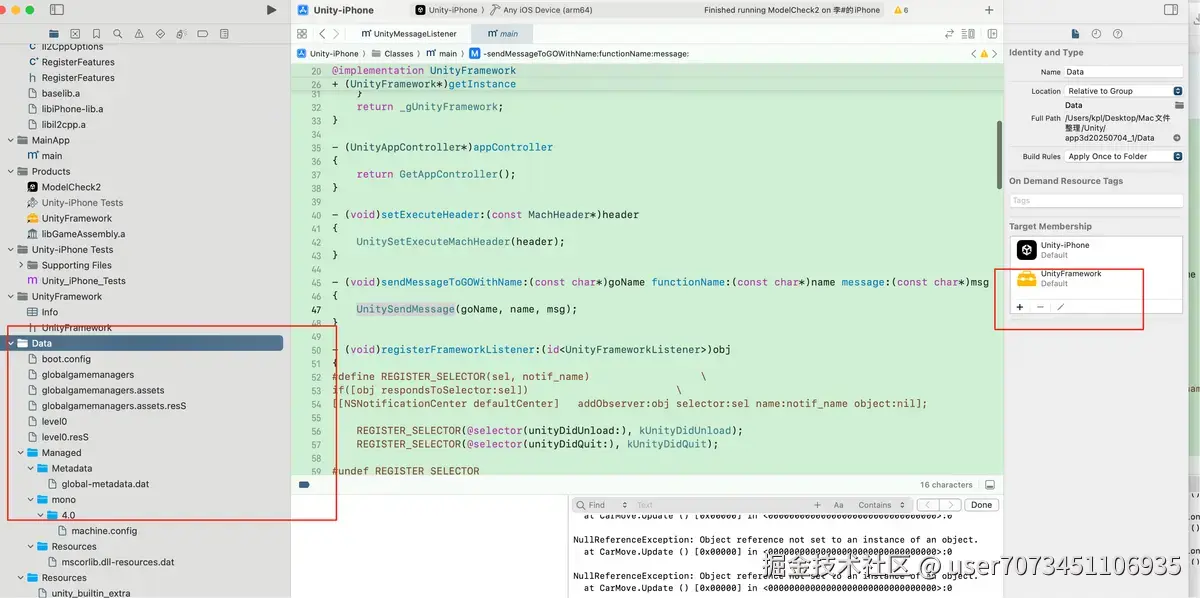Toggle the left navigator sidebar
Image resolution: width=1200 pixels, height=598 pixels.
[x=56, y=10]
